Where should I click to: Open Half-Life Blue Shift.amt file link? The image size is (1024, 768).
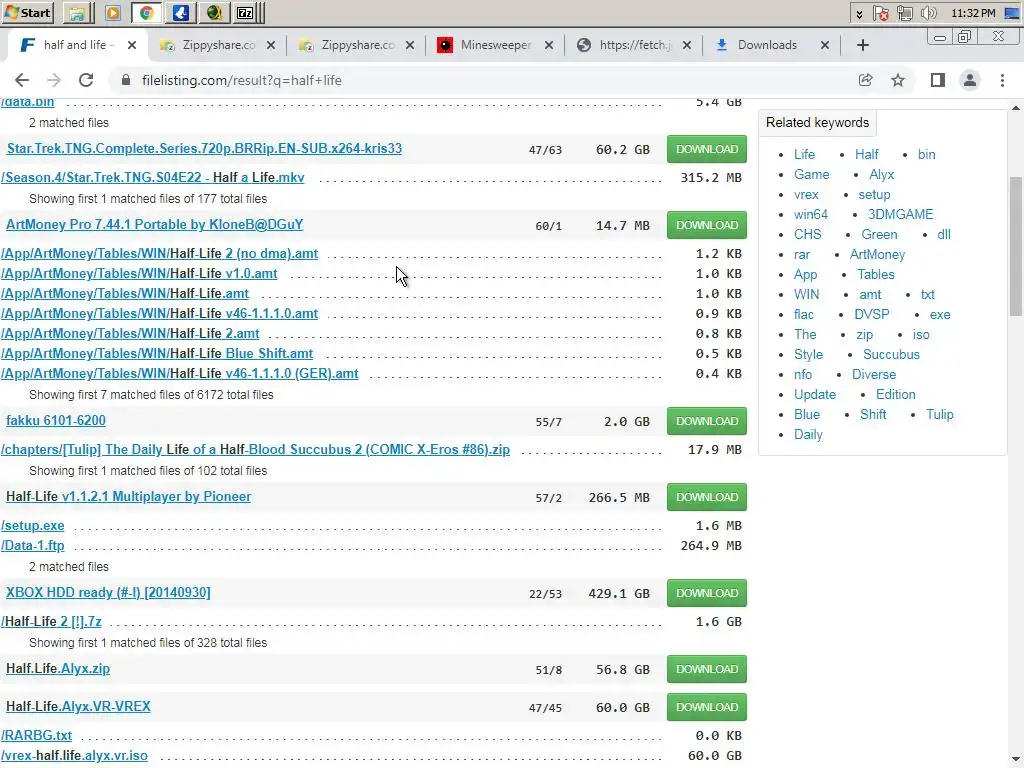157,353
